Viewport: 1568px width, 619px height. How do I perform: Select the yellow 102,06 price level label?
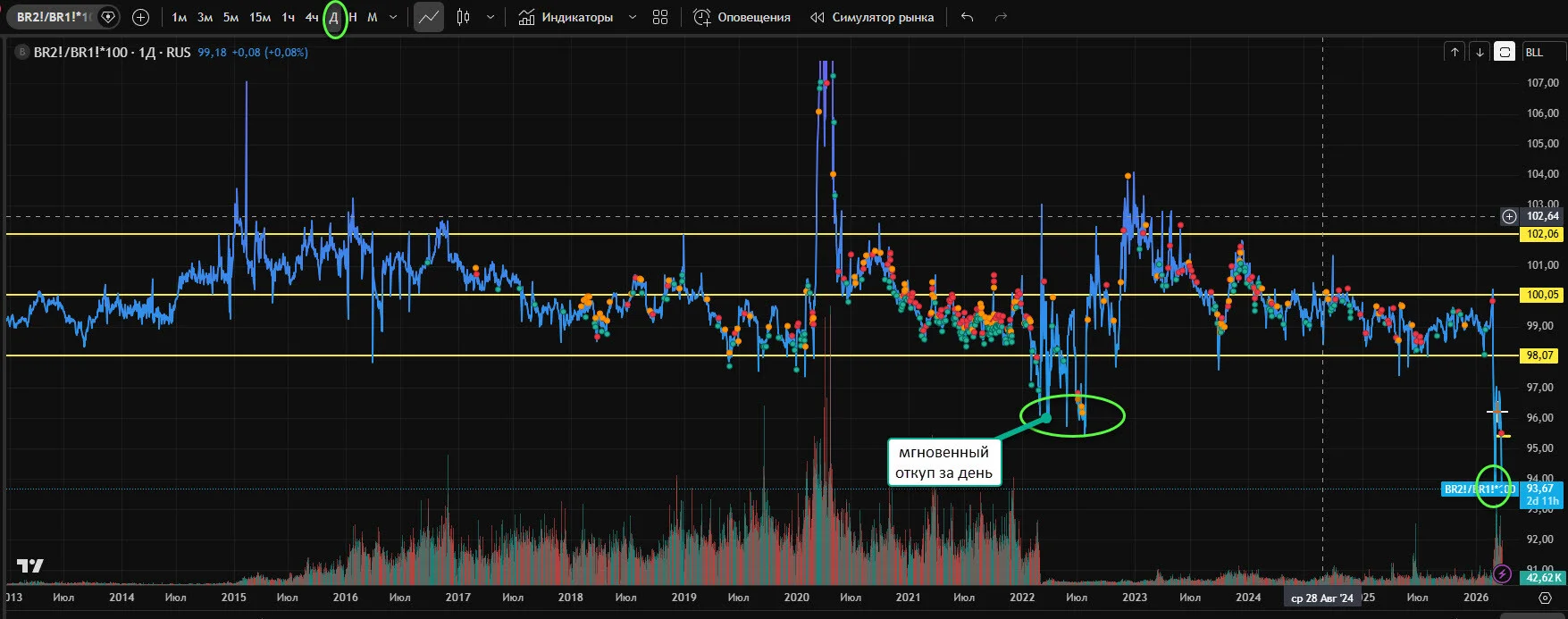pos(1542,234)
